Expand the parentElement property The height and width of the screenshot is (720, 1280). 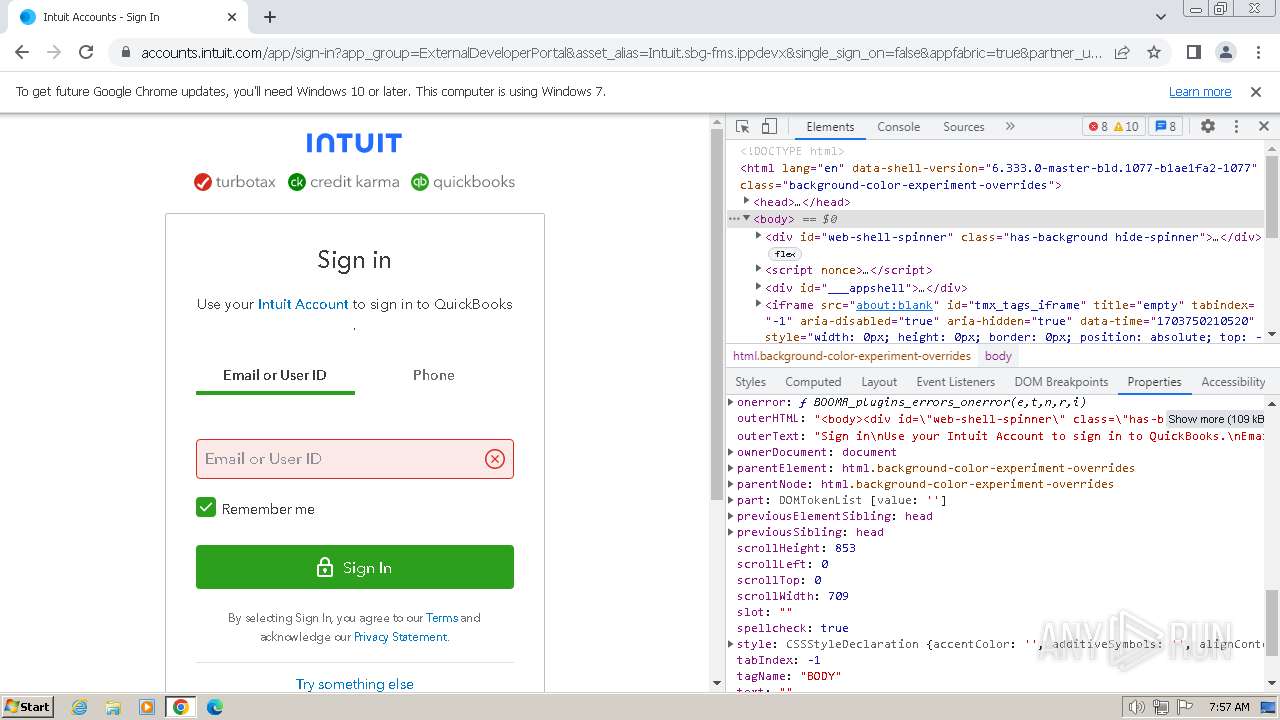coord(731,468)
